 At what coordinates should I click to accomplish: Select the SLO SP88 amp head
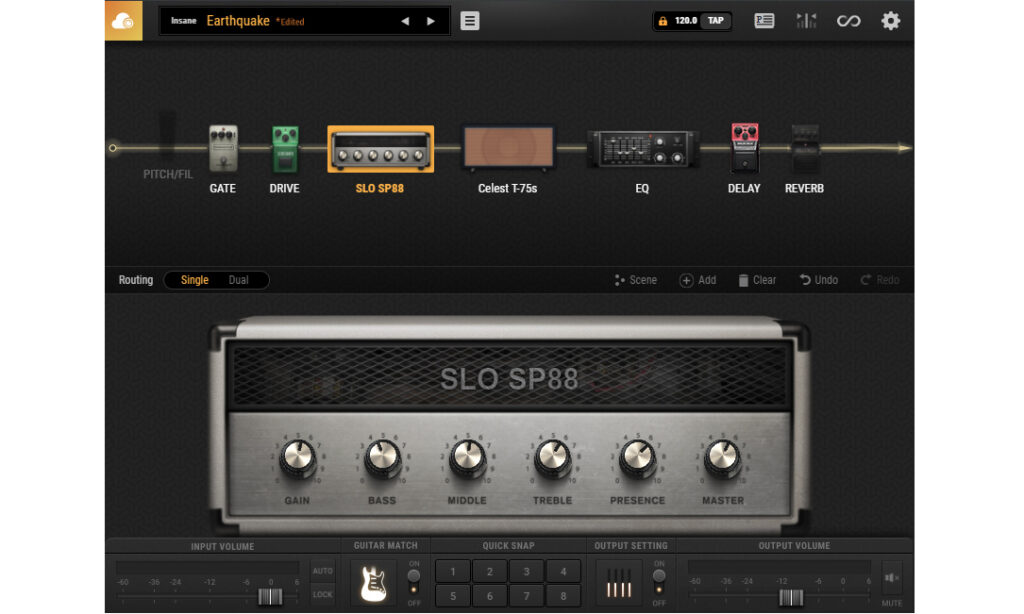pos(381,149)
